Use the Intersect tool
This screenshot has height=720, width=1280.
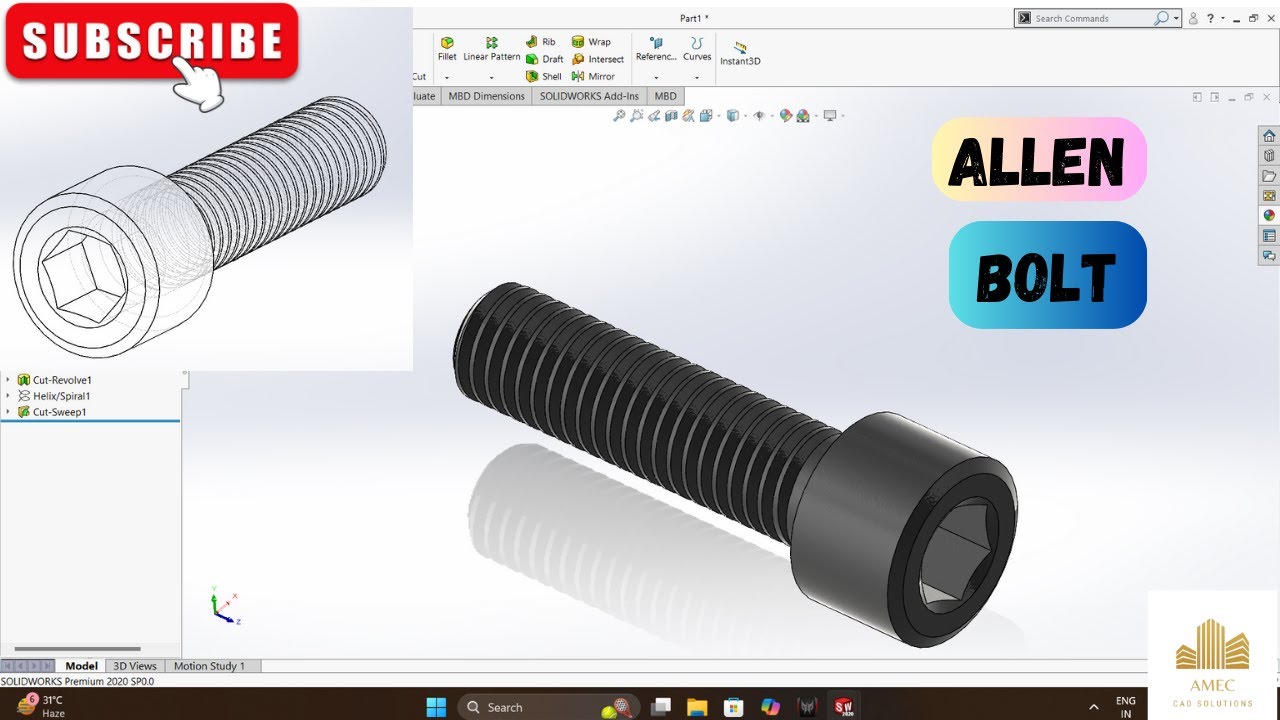point(598,59)
